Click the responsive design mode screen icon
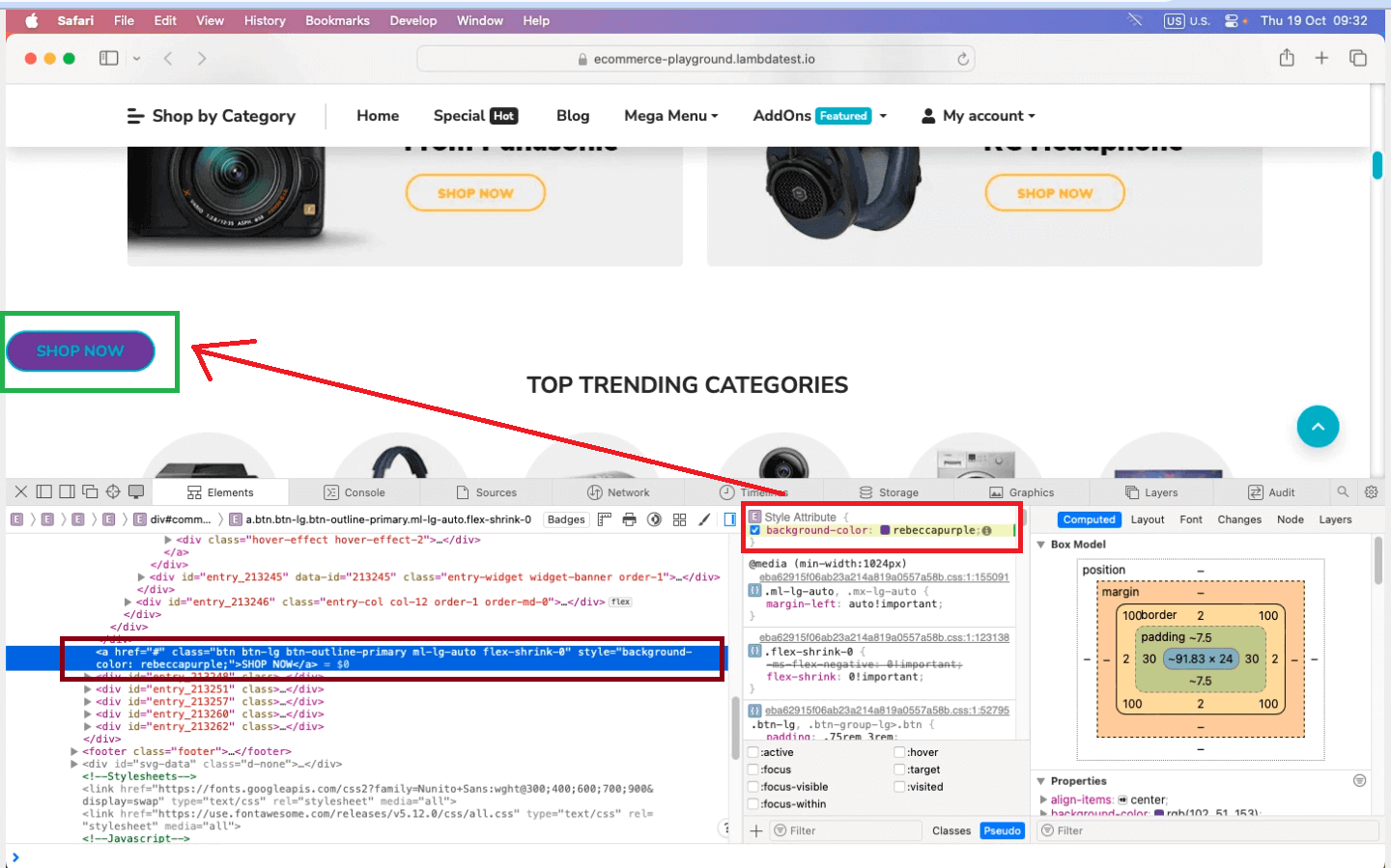This screenshot has width=1391, height=868. pos(136,491)
